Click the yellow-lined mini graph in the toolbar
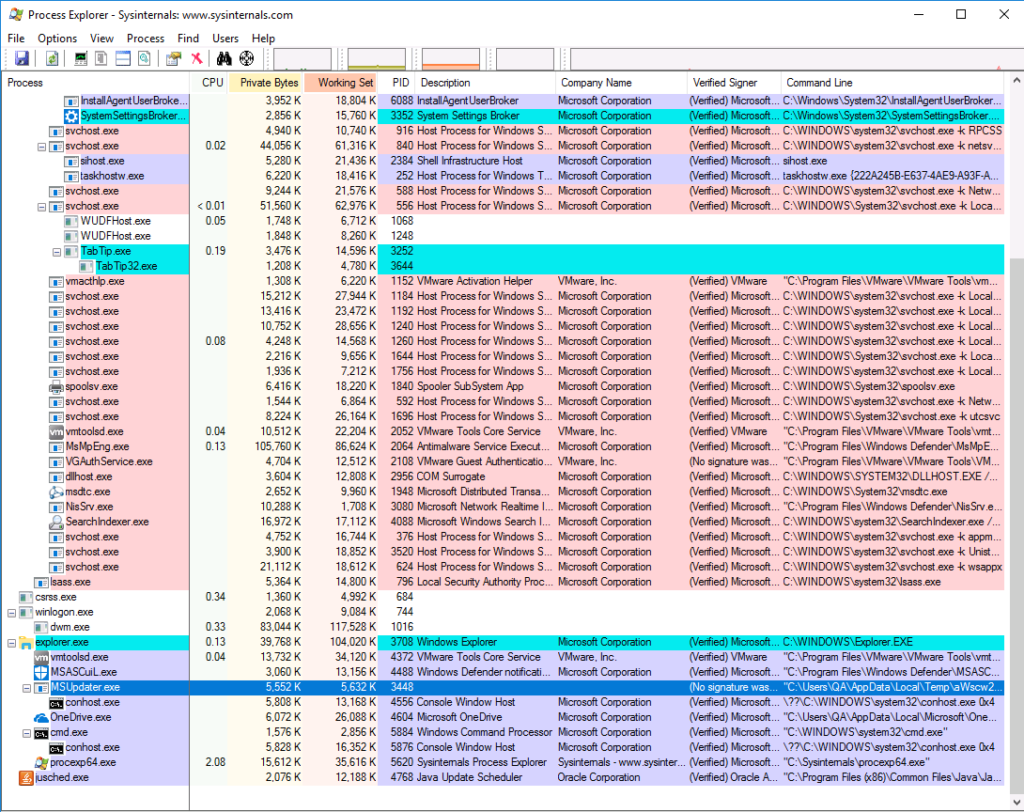1024x812 pixels. pyautogui.click(x=377, y=59)
